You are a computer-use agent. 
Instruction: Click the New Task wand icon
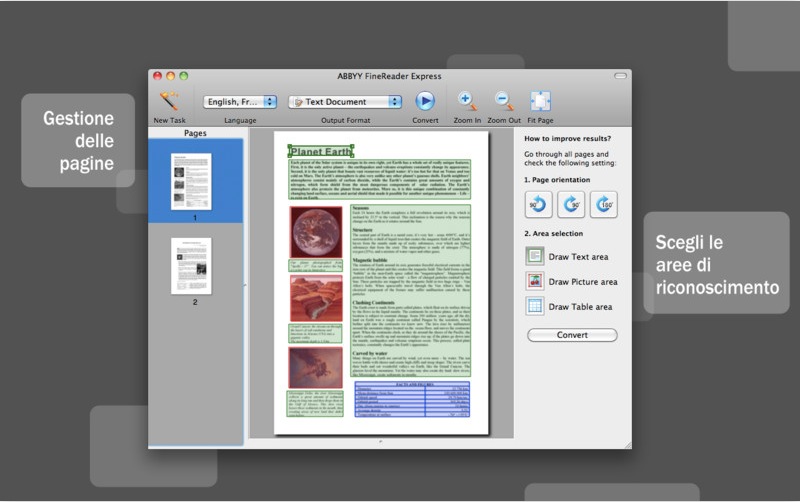[x=169, y=100]
